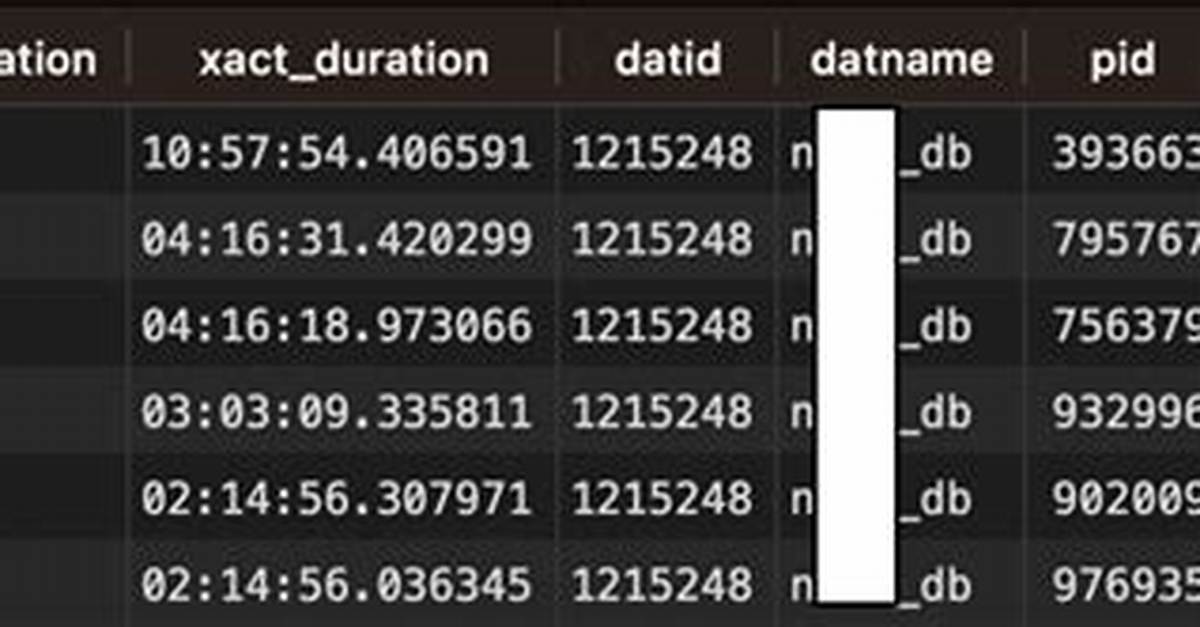Select xact_duration cell 03:03:09.335811
The width and height of the screenshot is (1200, 627).
336,413
